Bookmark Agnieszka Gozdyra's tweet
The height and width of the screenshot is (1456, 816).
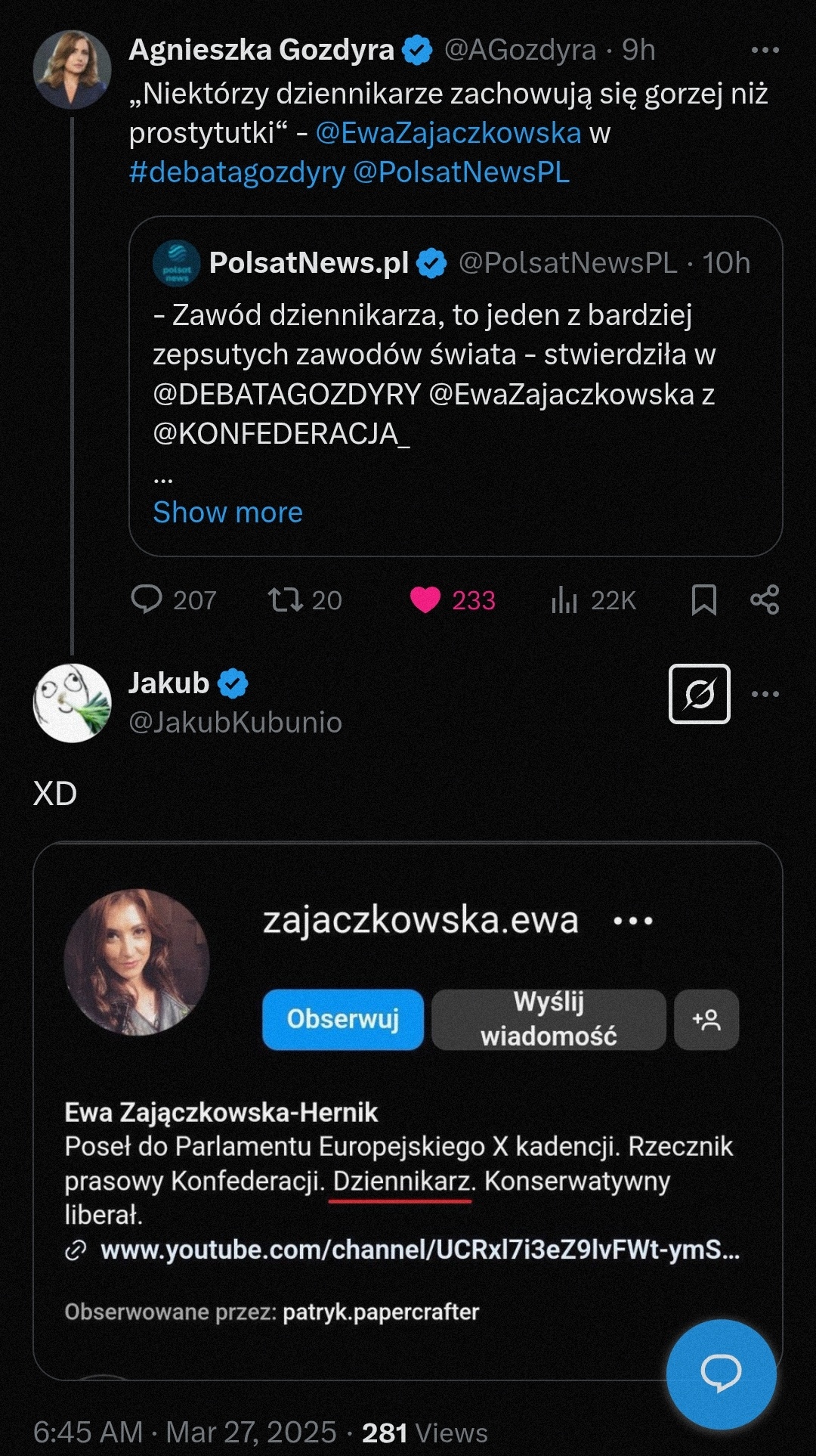point(703,599)
